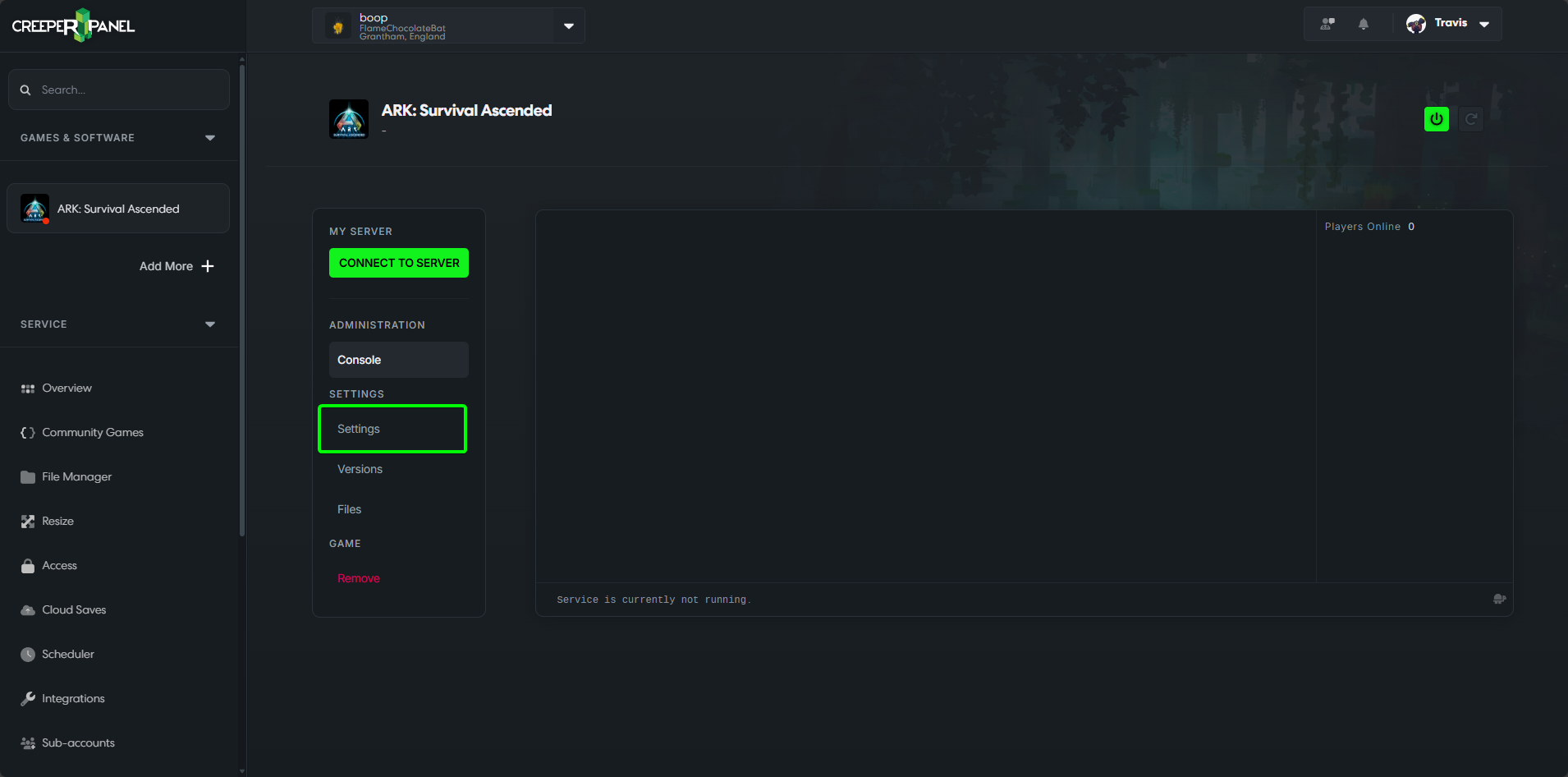Screen dimensions: 1568x777
Task: Click the Sub-accounts users icon
Action: click(28, 743)
